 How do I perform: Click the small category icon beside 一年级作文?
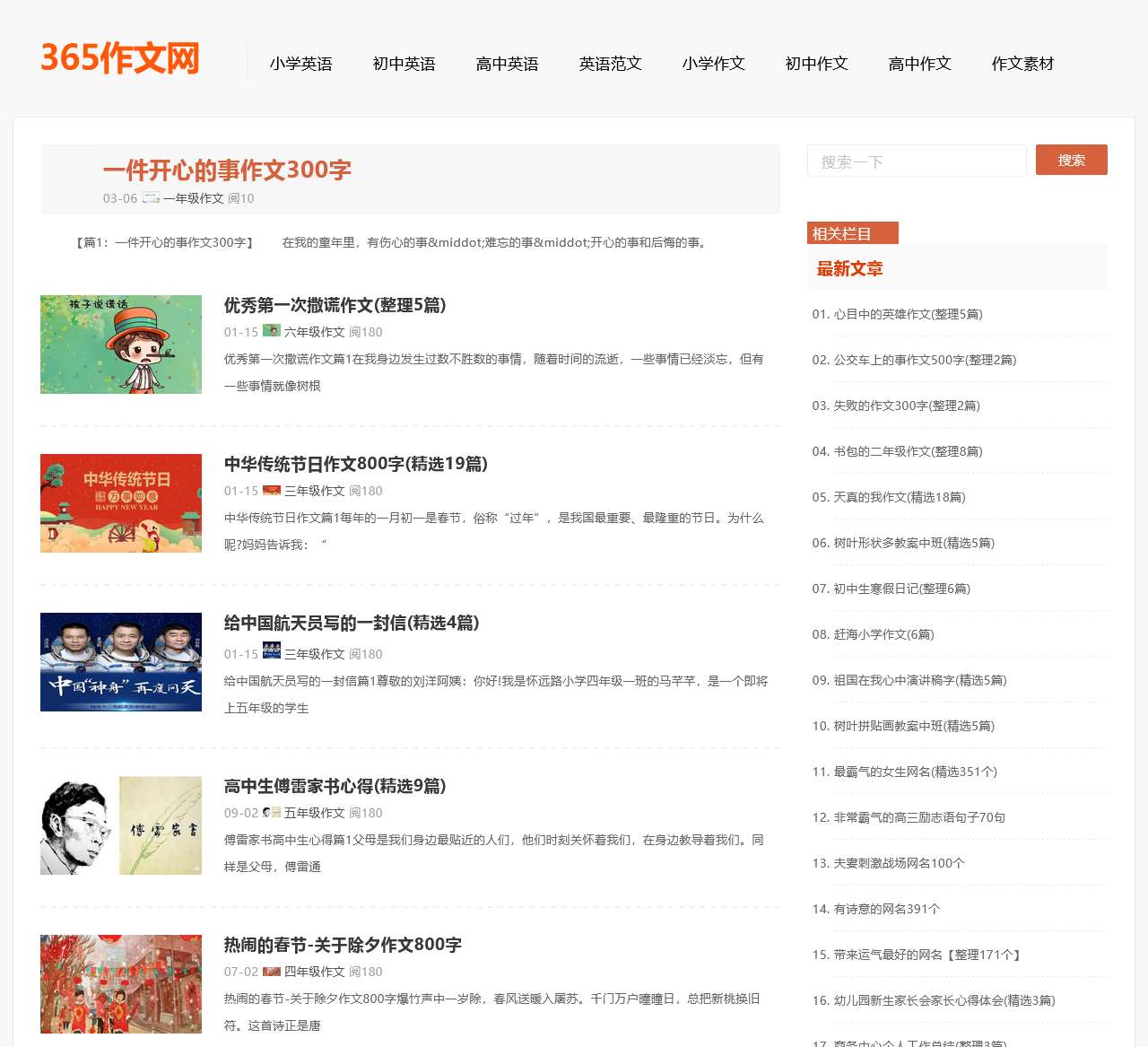pyautogui.click(x=151, y=197)
